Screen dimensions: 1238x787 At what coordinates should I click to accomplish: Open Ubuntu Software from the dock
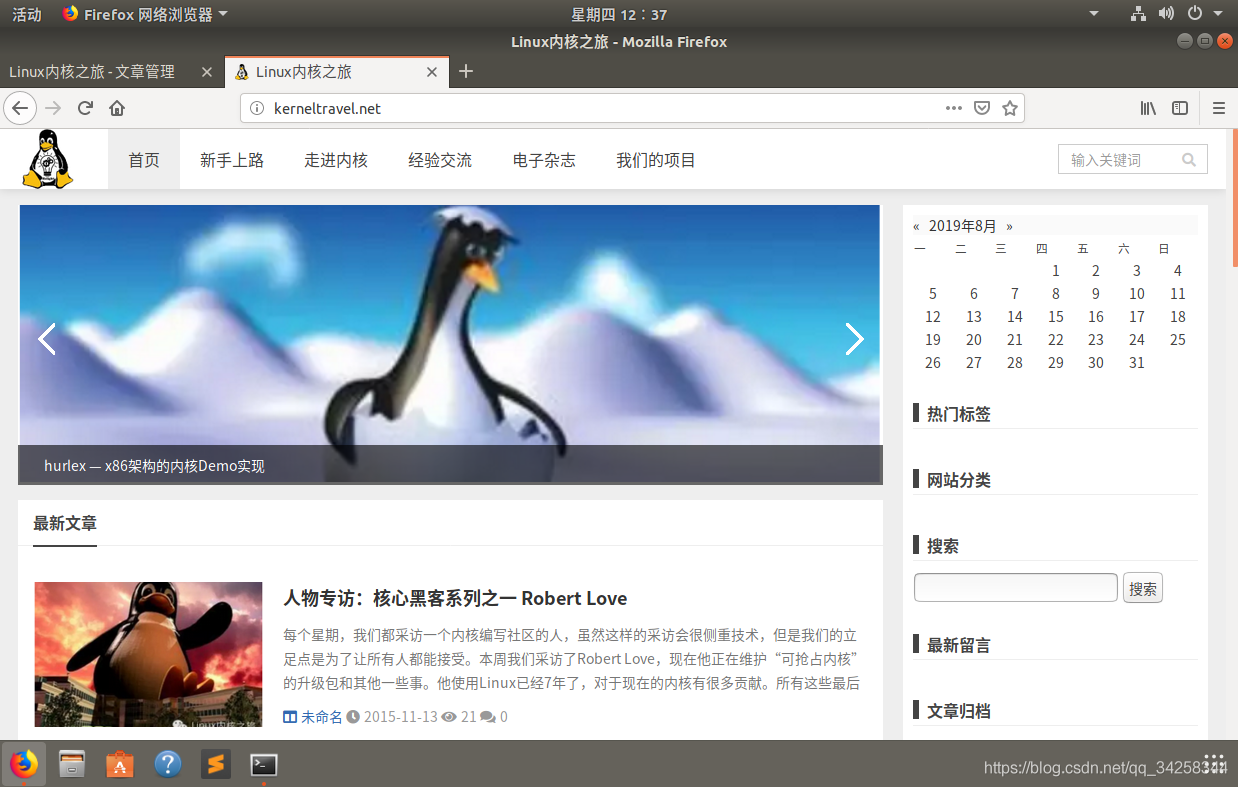click(119, 764)
